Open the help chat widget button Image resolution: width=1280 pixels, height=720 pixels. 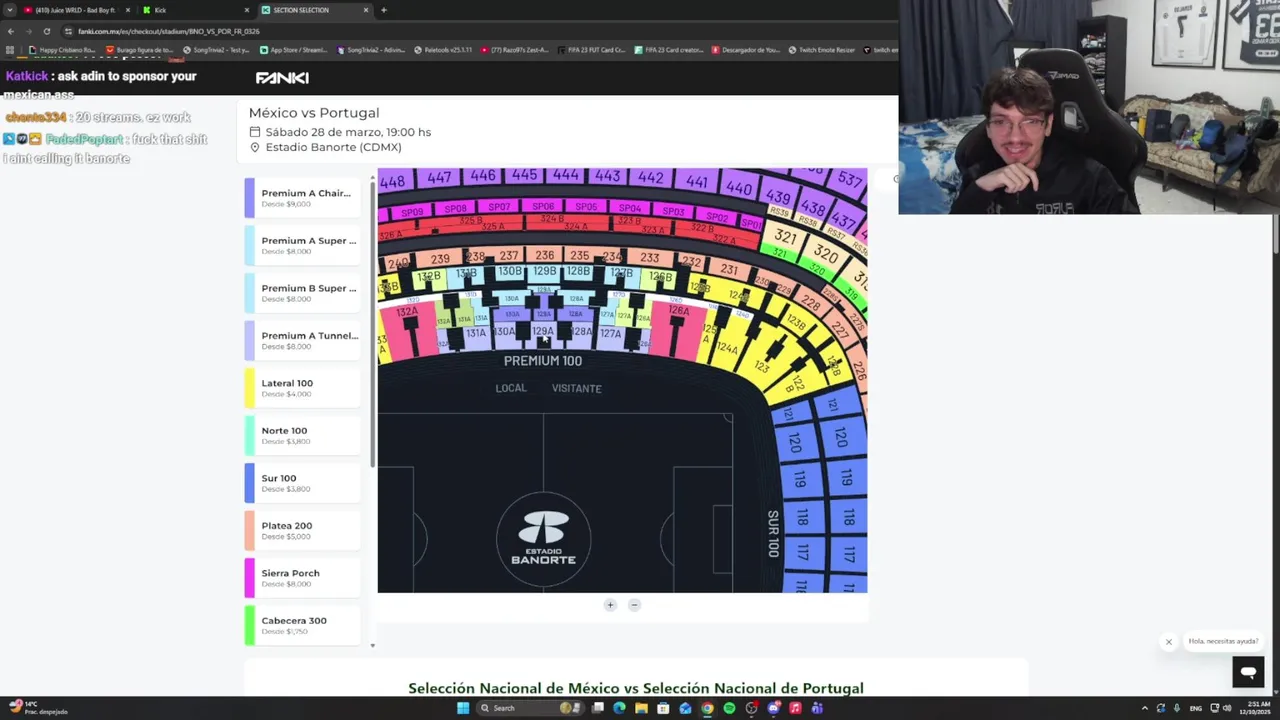click(x=1248, y=672)
